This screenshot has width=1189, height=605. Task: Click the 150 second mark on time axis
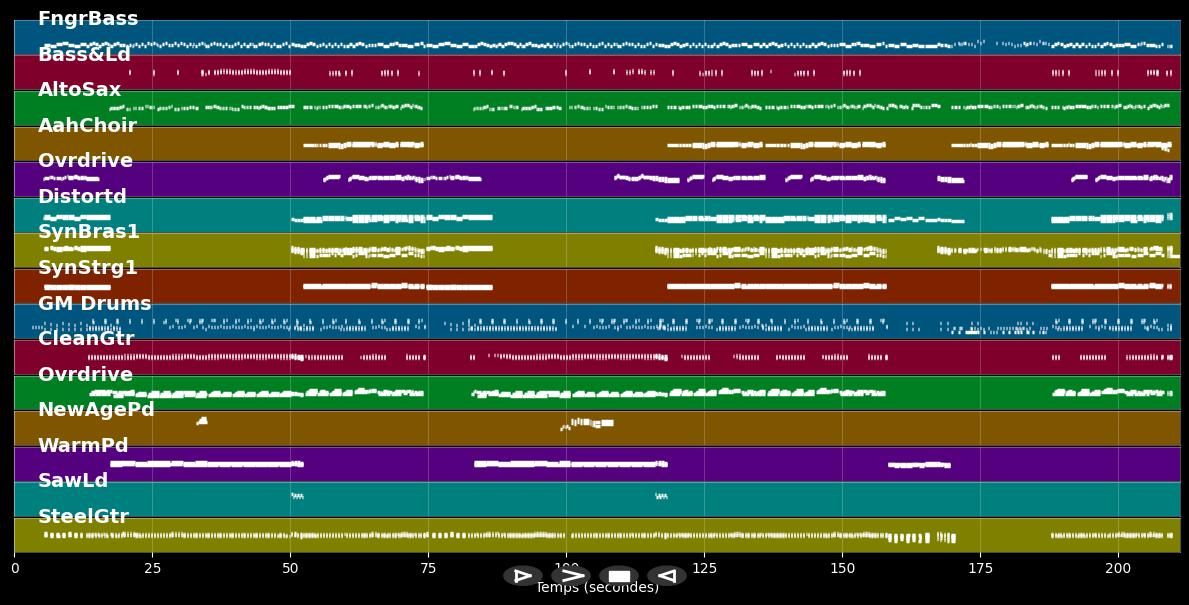pos(842,568)
